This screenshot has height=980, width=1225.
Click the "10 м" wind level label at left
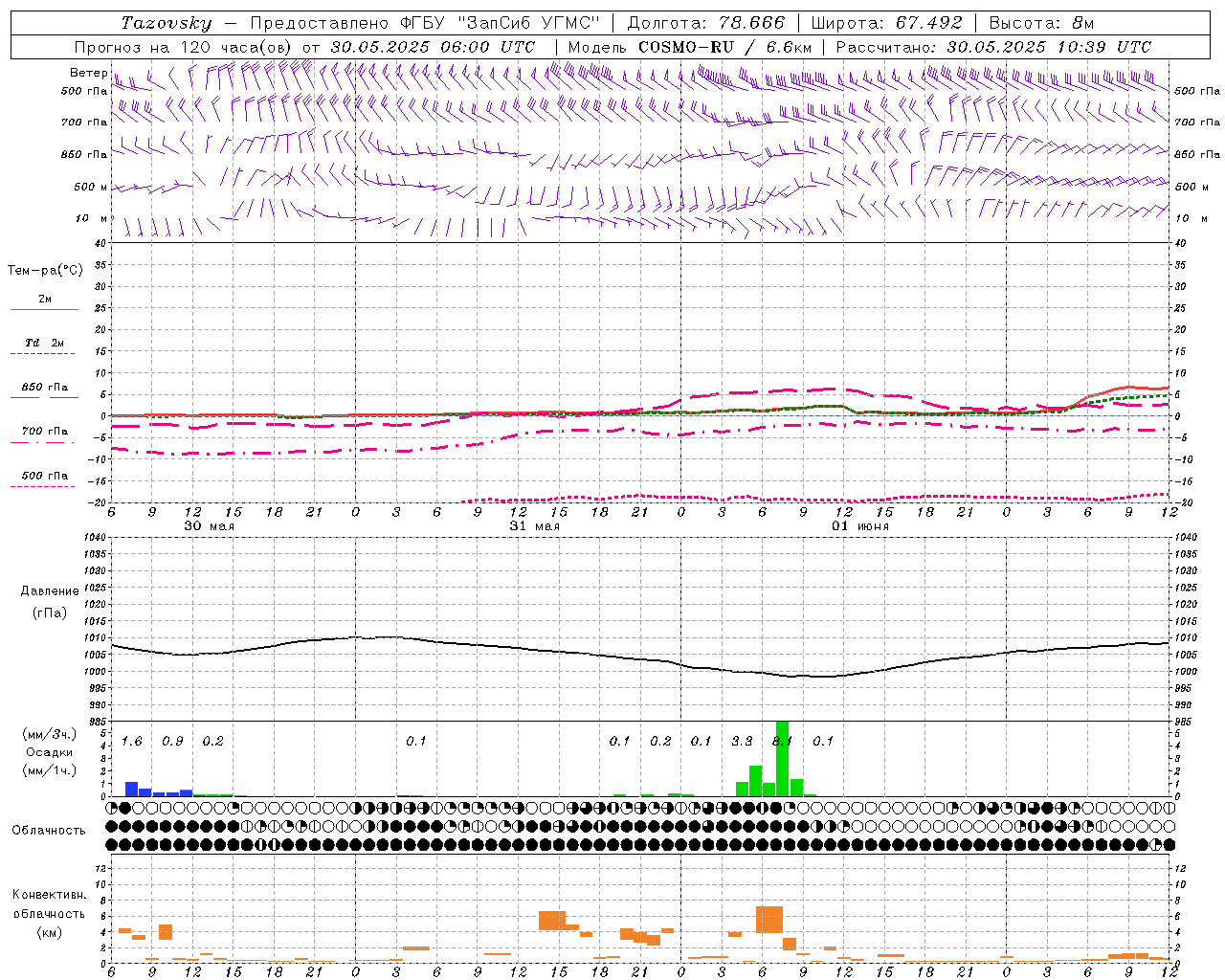click(x=92, y=218)
